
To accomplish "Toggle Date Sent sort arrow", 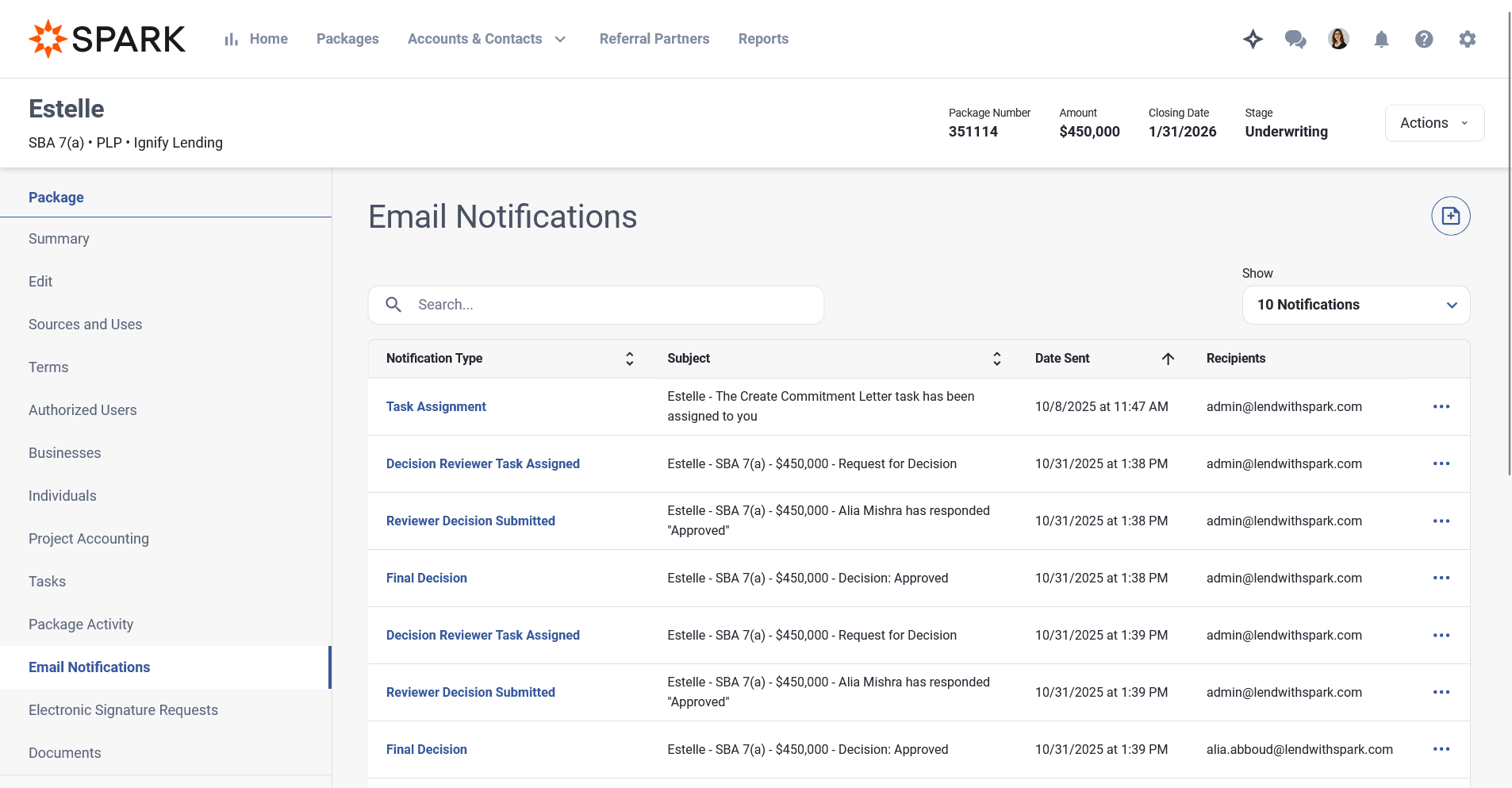I will (1168, 359).
